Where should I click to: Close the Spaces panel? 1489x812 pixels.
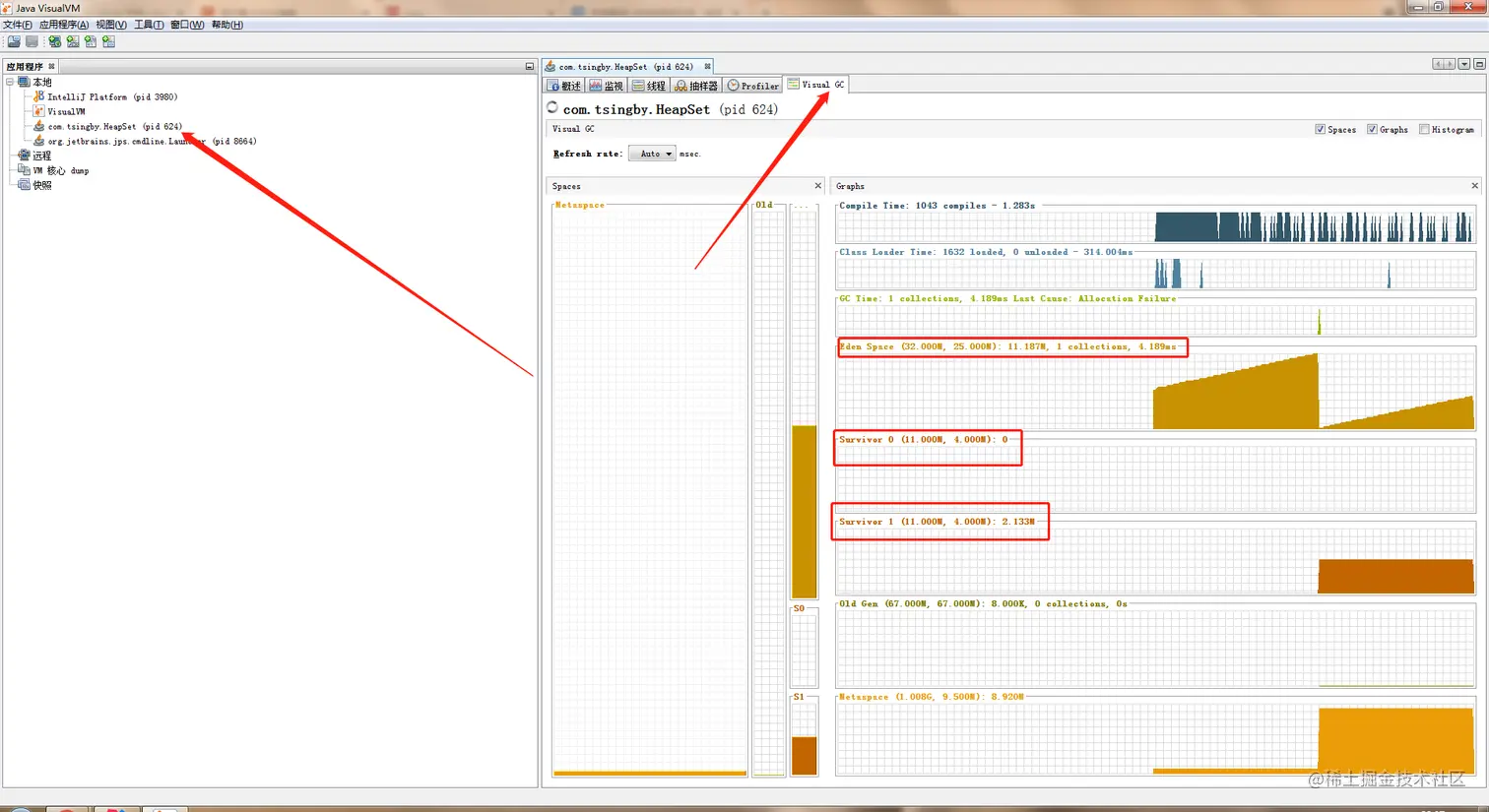(817, 185)
